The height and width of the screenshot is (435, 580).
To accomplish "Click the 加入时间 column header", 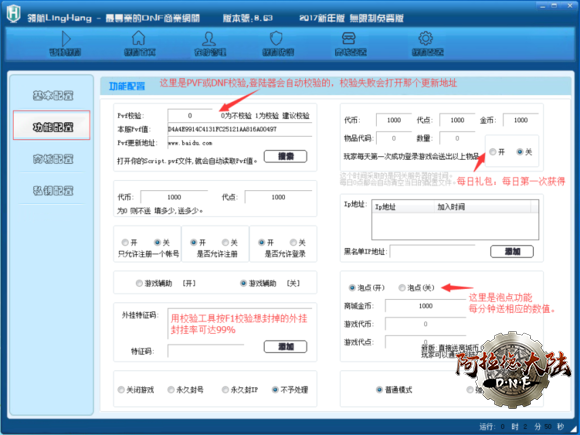I will 482,207.
